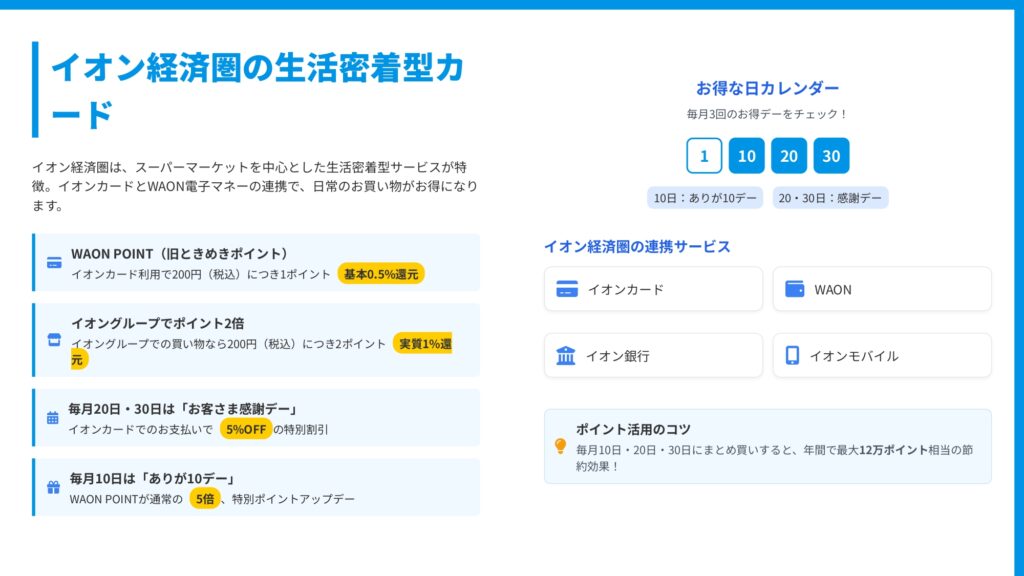1024x576 pixels.
Task: Click the bank building icon in イオン銀行 tile
Action: click(566, 355)
